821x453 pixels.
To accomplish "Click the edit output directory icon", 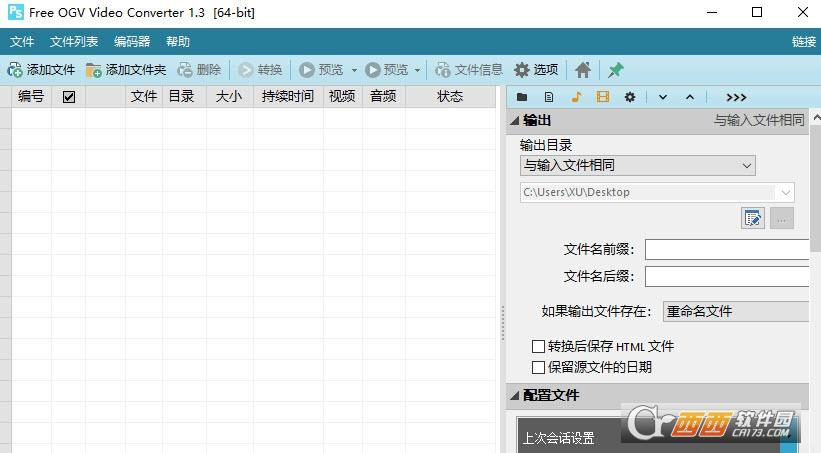I will [x=753, y=218].
